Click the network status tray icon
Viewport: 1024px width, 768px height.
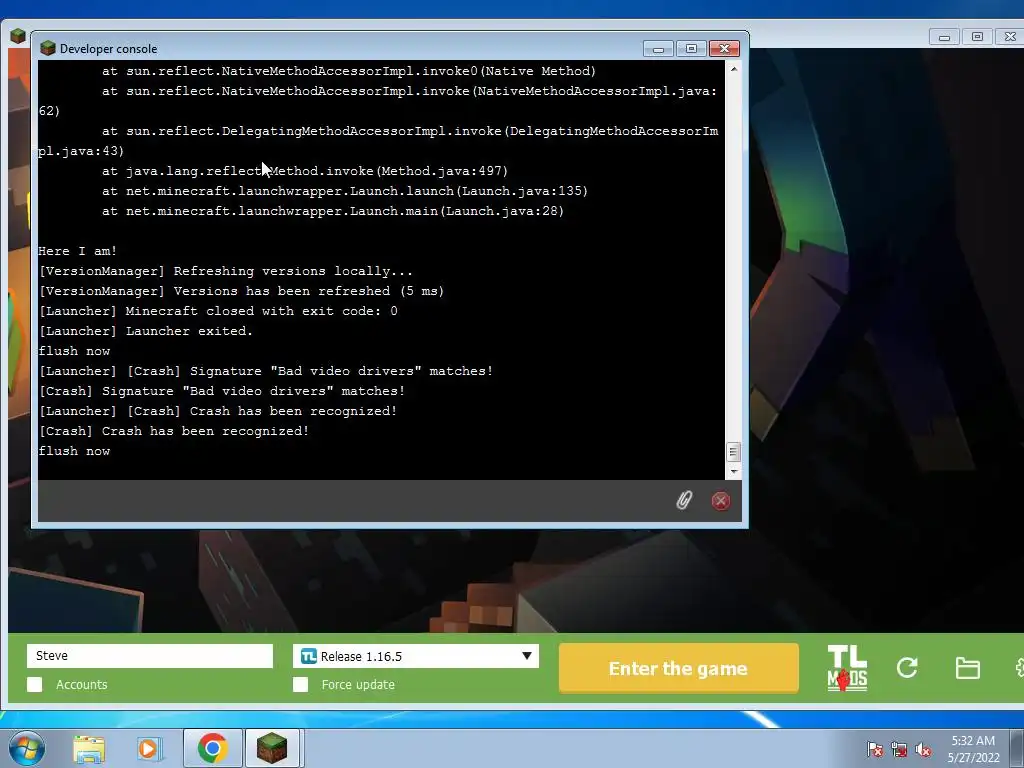click(899, 749)
